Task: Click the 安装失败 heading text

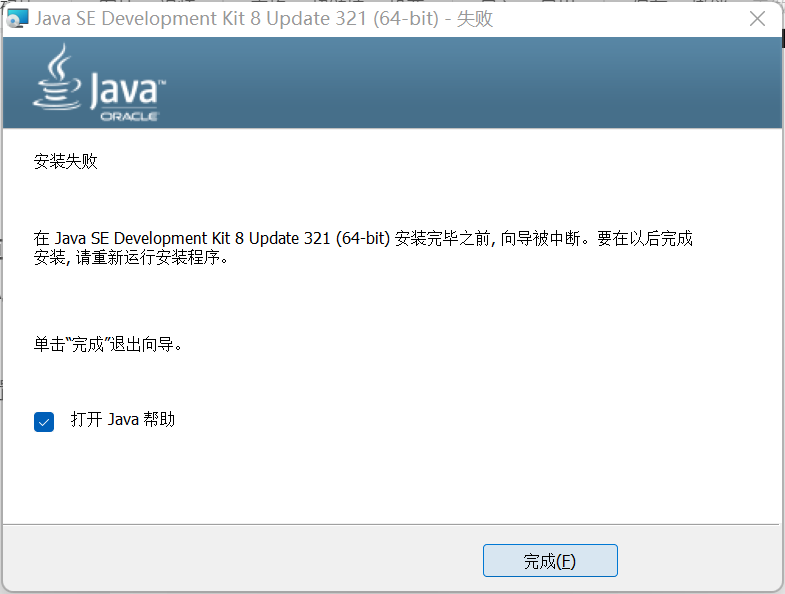Action: 66,161
